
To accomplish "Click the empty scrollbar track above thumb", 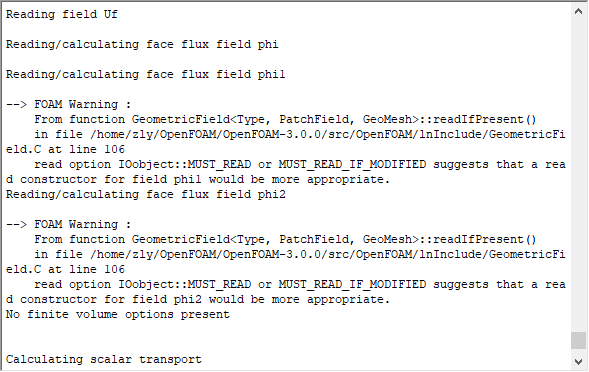I will [x=578, y=175].
